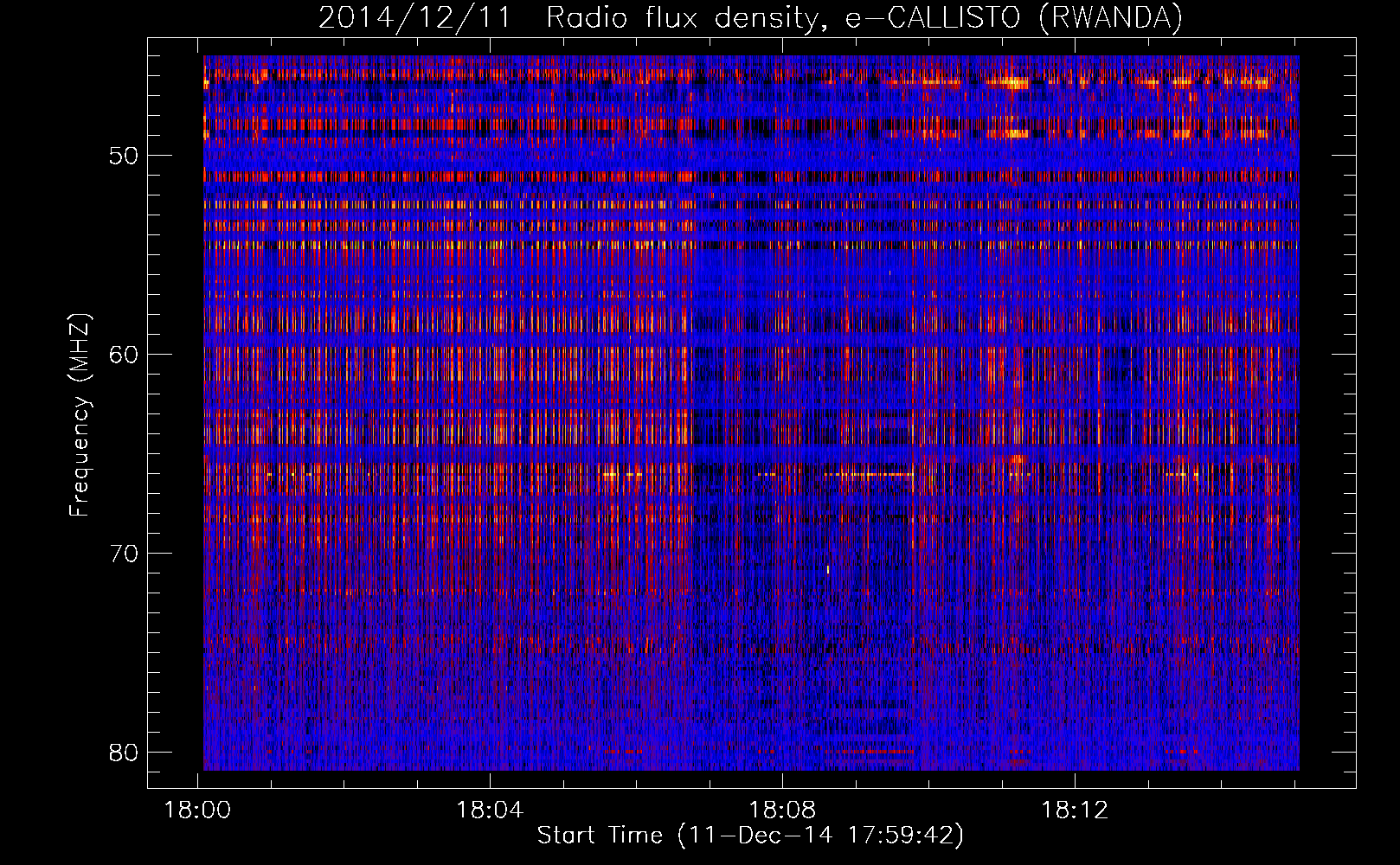Click the 50 frequency tick label
The height and width of the screenshot is (865, 1400).
coord(125,157)
